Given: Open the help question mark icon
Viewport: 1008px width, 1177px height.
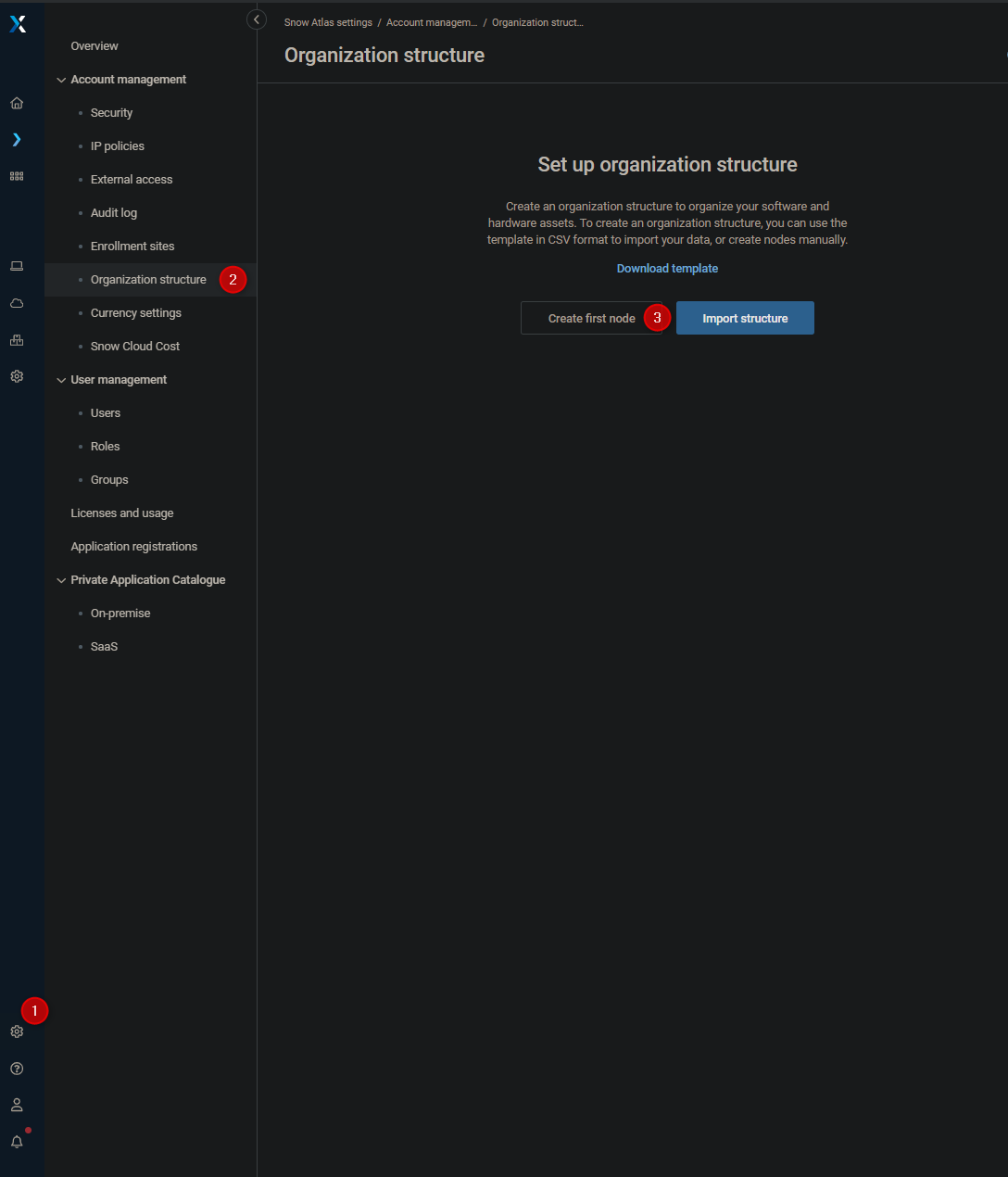Looking at the screenshot, I should click(17, 1069).
